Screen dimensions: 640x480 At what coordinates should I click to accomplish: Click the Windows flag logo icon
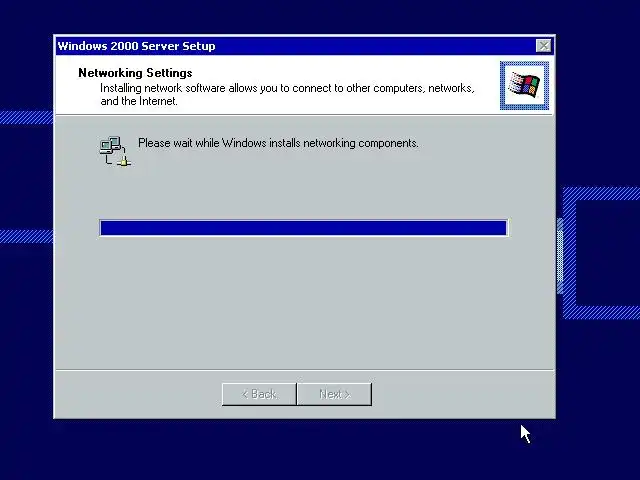pyautogui.click(x=524, y=86)
